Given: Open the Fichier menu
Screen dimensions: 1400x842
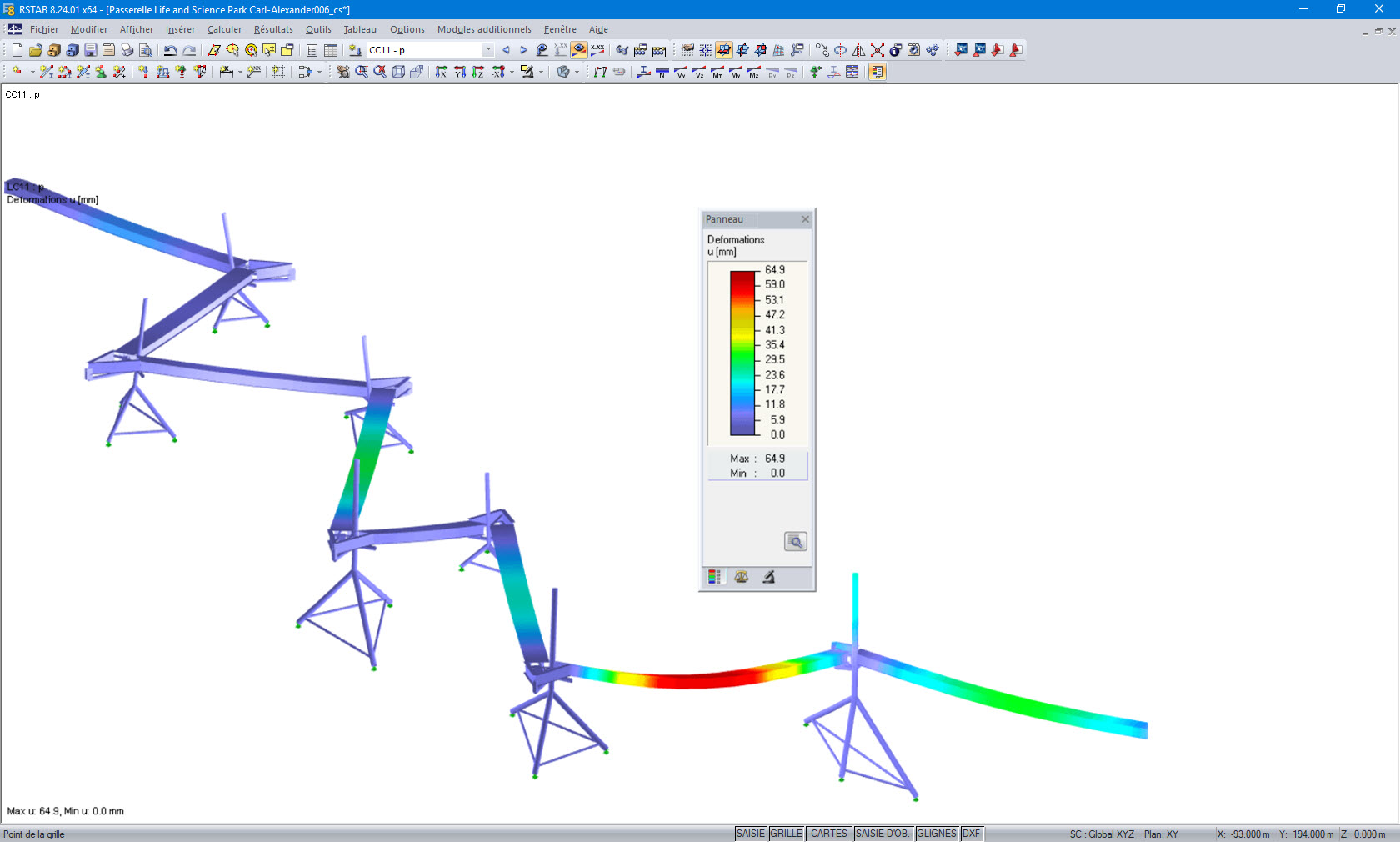Looking at the screenshot, I should [x=44, y=29].
